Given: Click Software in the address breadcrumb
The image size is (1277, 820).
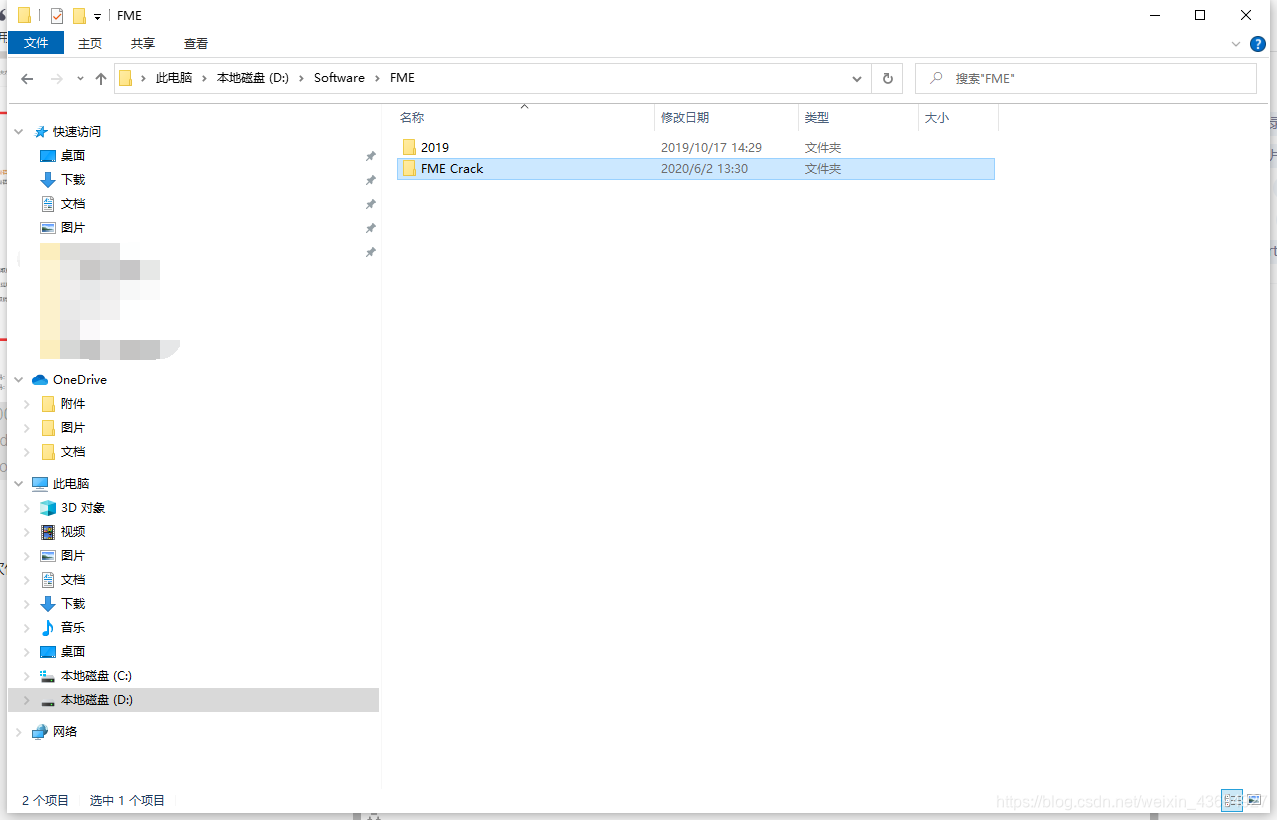Looking at the screenshot, I should pos(339,78).
